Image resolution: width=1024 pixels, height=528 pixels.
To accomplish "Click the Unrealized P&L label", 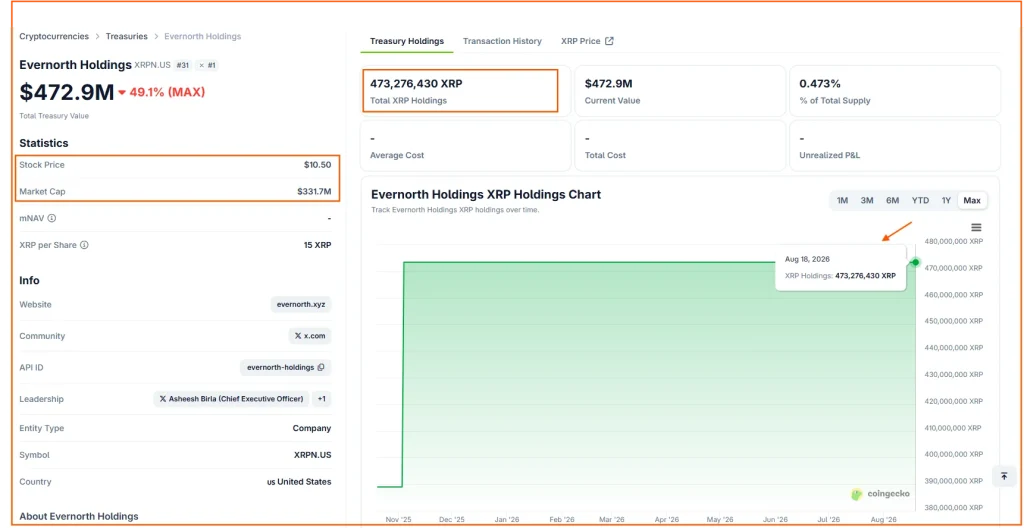I will (x=830, y=156).
